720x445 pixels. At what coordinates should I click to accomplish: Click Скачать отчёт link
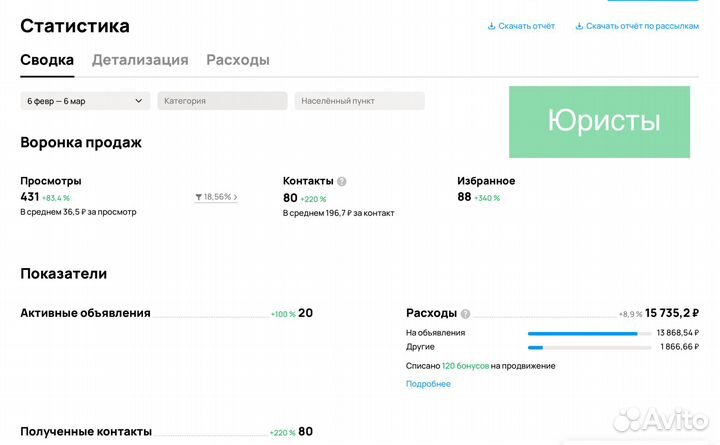tap(526, 26)
